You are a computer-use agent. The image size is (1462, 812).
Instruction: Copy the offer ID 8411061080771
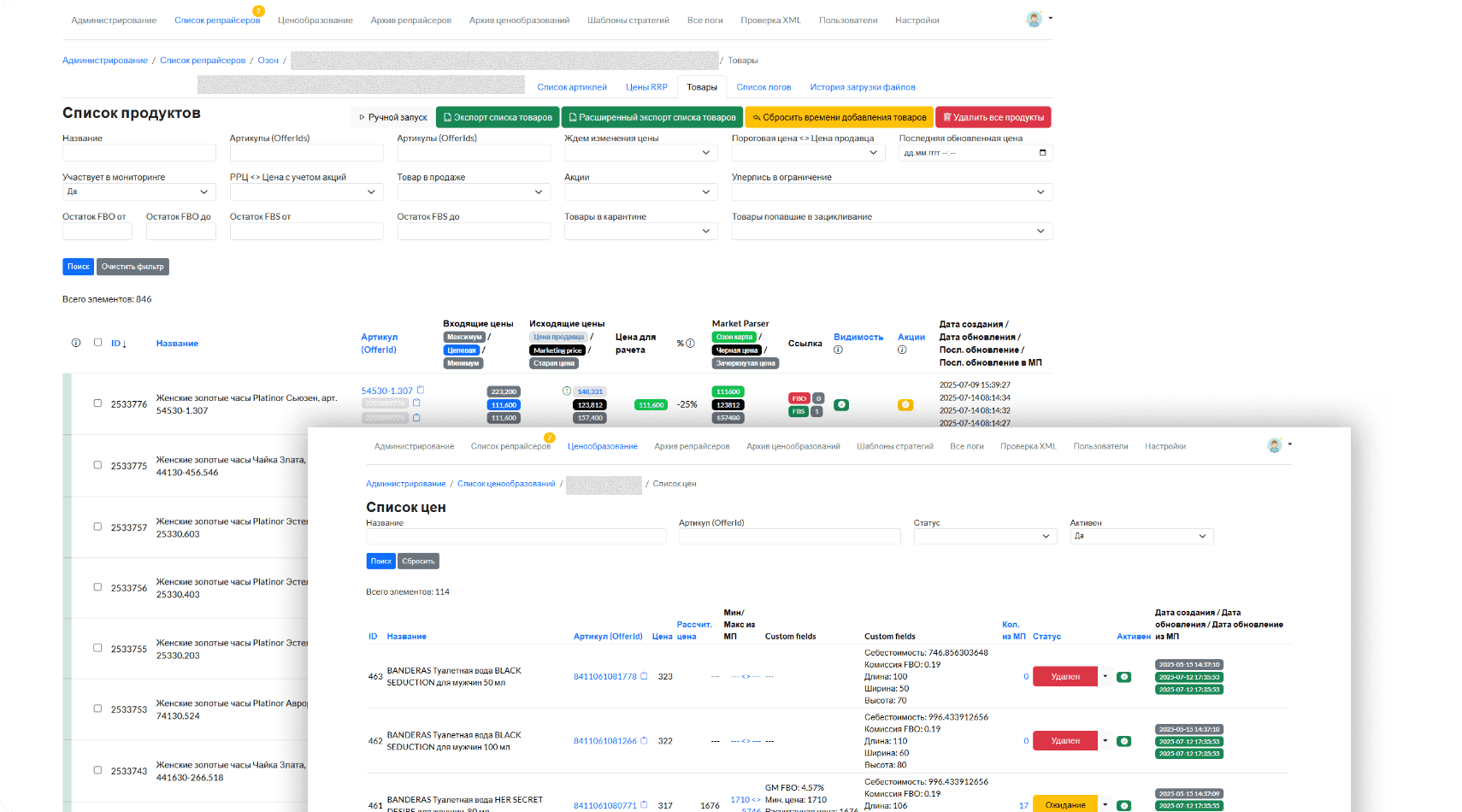point(644,805)
